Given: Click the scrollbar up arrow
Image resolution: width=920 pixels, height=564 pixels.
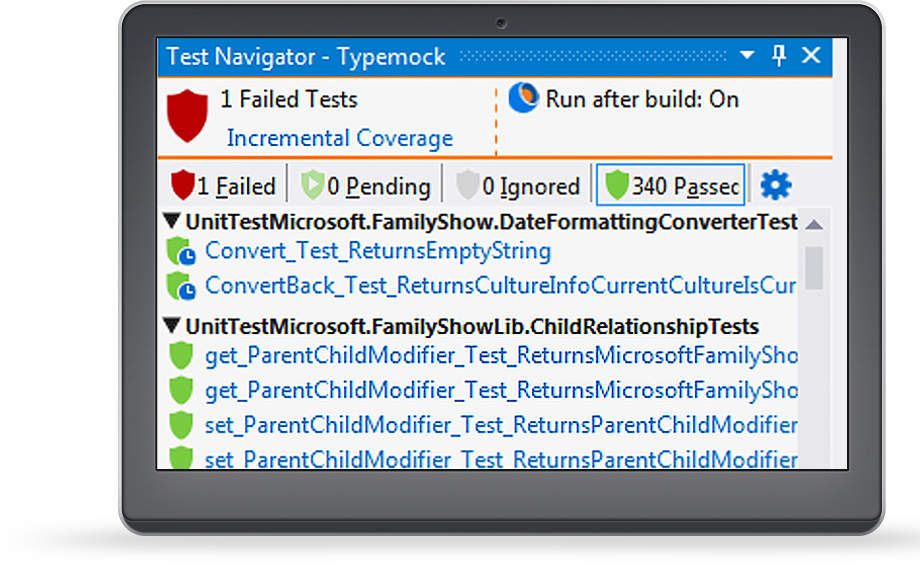Looking at the screenshot, I should 814,224.
